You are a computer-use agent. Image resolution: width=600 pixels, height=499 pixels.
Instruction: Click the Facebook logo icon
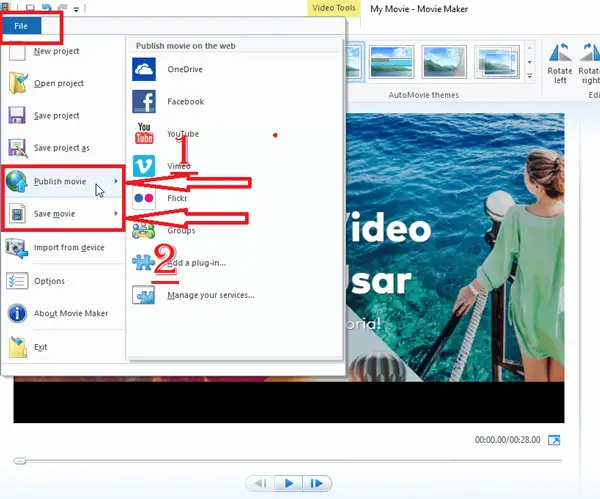tap(144, 101)
